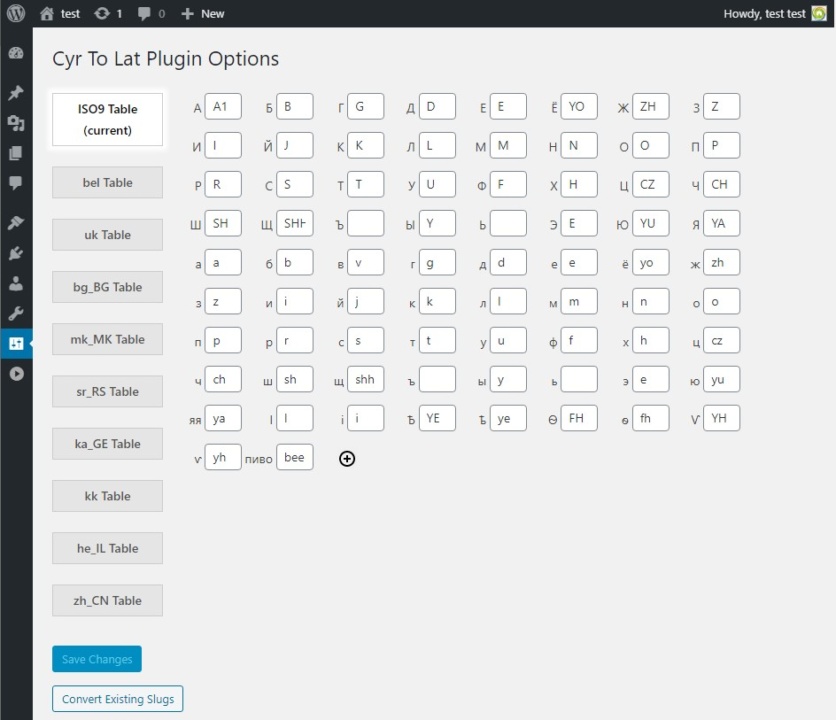
Task: Open the Users sidebar icon
Action: click(16, 283)
